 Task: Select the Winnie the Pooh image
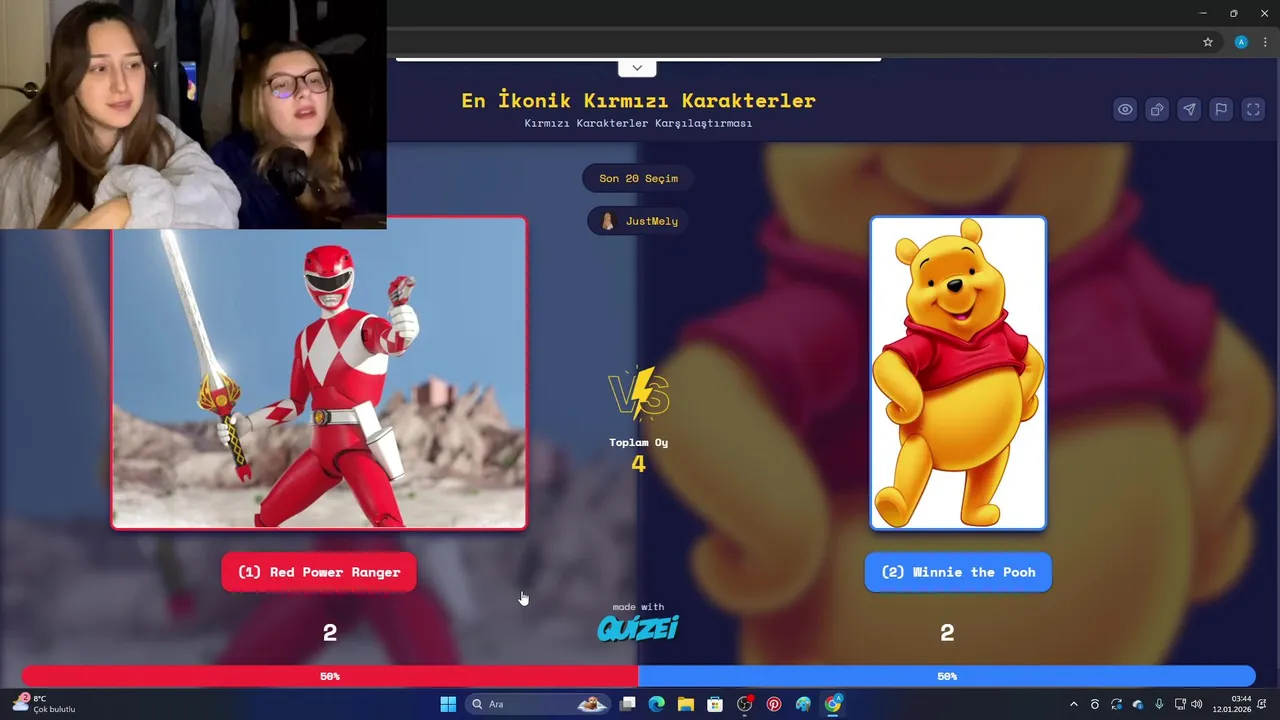pyautogui.click(x=958, y=373)
